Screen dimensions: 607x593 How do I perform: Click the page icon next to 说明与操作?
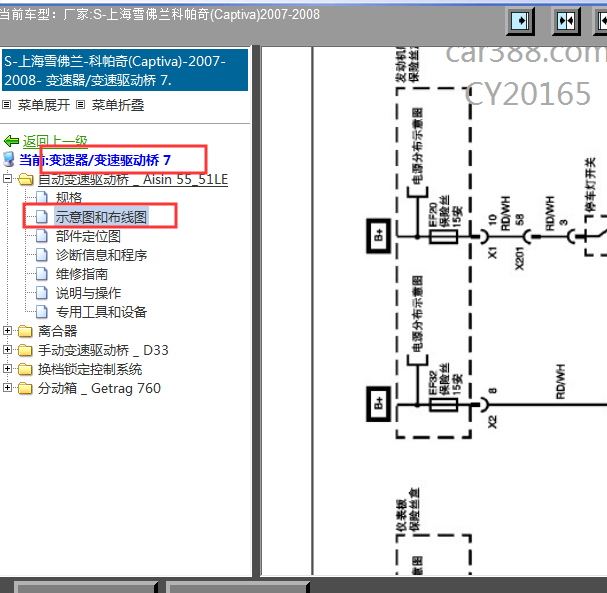[42, 293]
